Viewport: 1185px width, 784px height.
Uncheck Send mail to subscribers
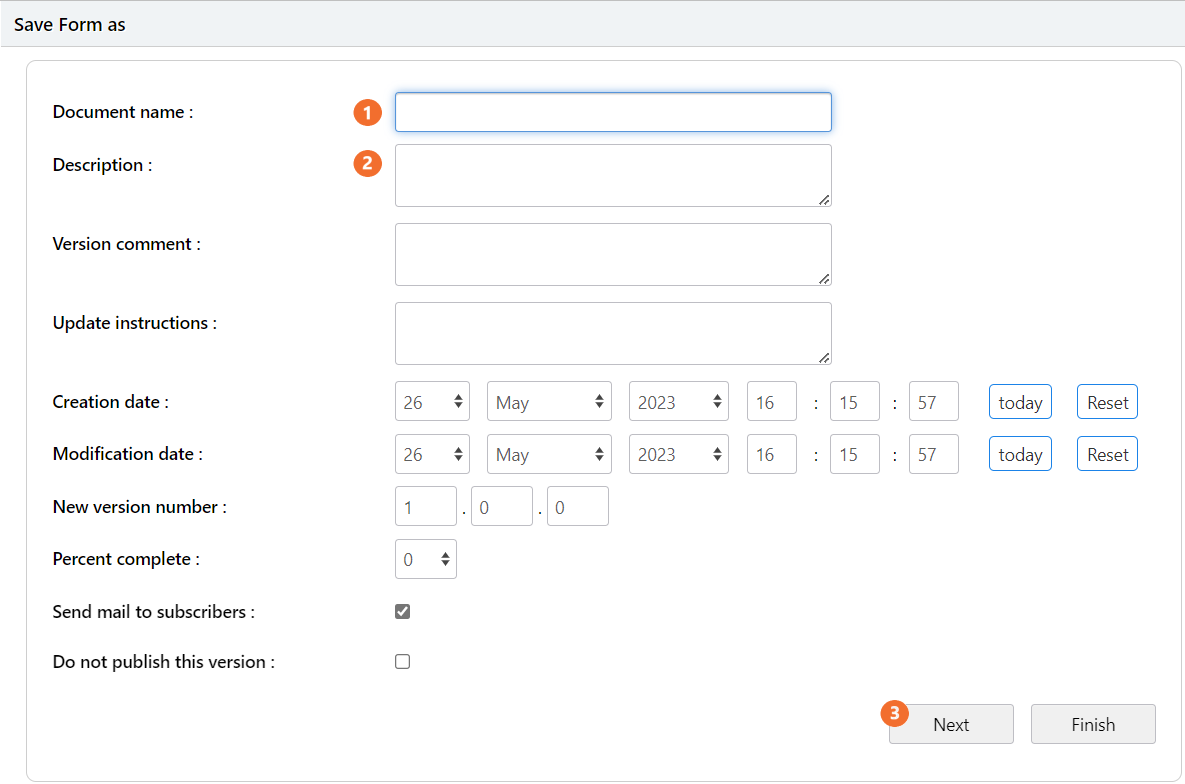pyautogui.click(x=402, y=611)
